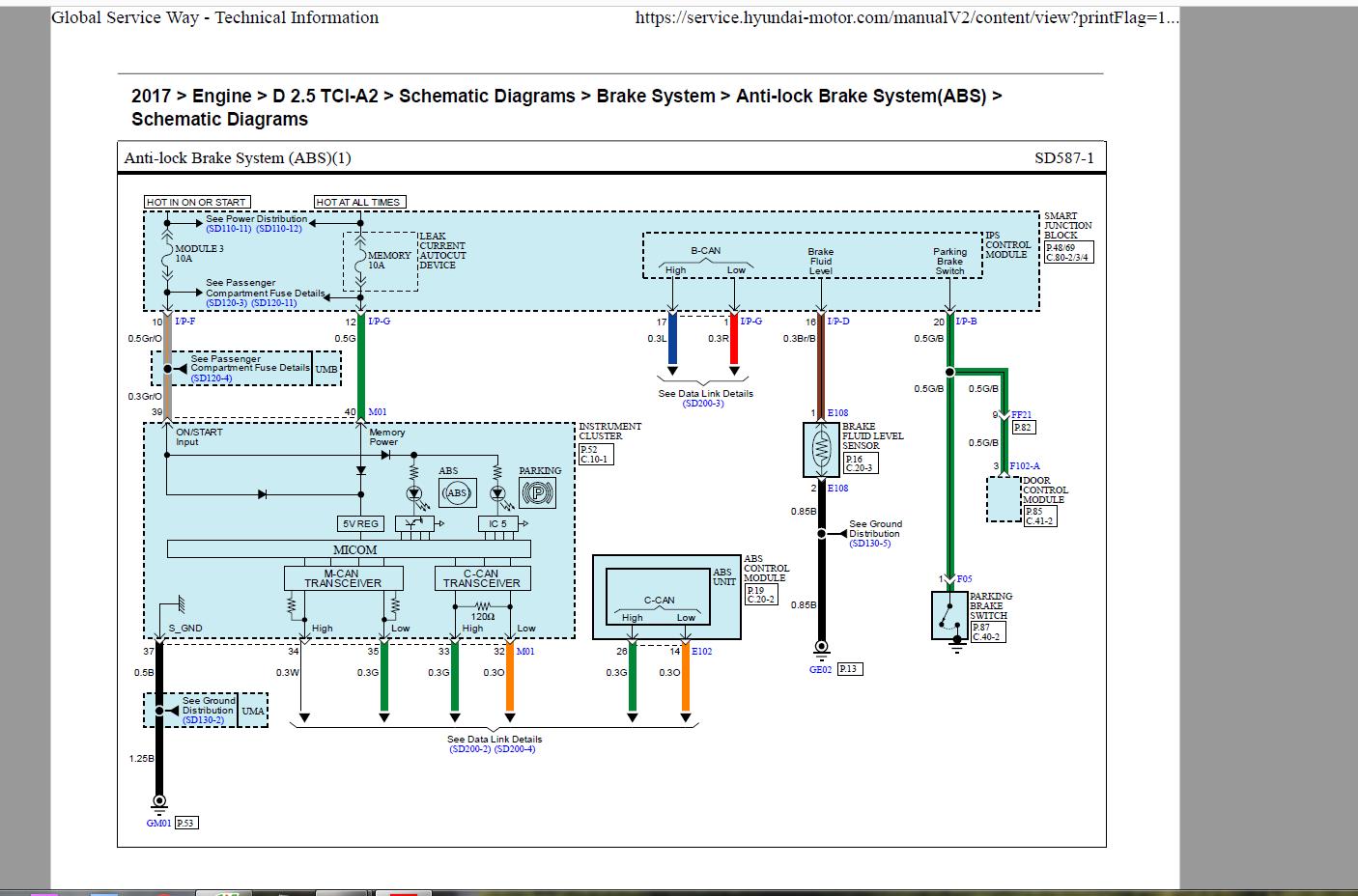This screenshot has height=896, width=1358.
Task: Follow the SD200-4 data link reference
Action: [515, 749]
